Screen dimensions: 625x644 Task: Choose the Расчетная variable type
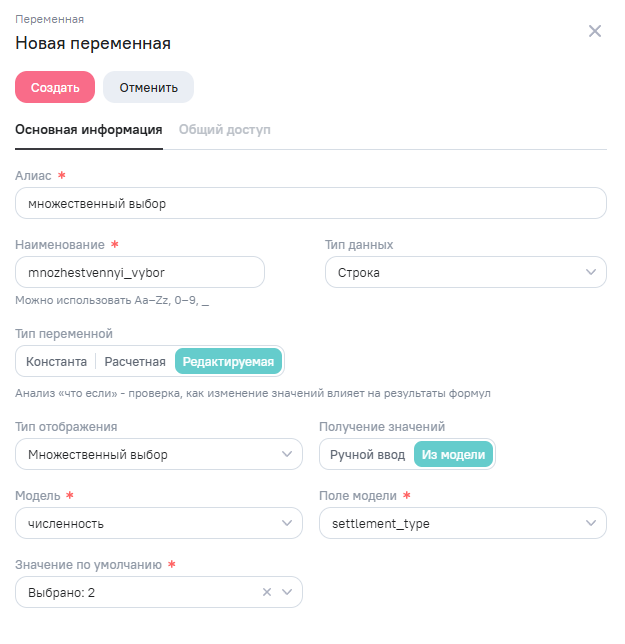click(x=136, y=362)
